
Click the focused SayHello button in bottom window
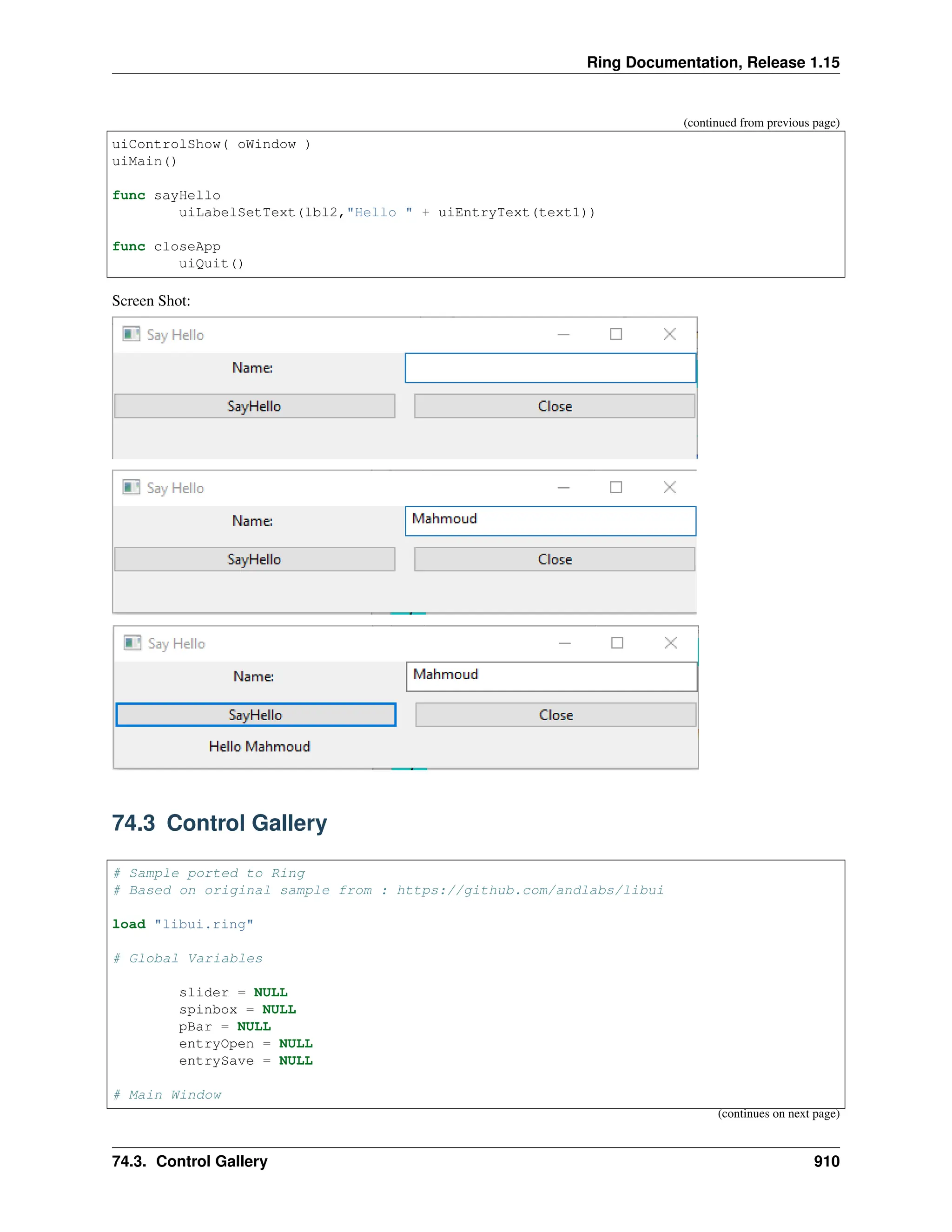point(256,715)
